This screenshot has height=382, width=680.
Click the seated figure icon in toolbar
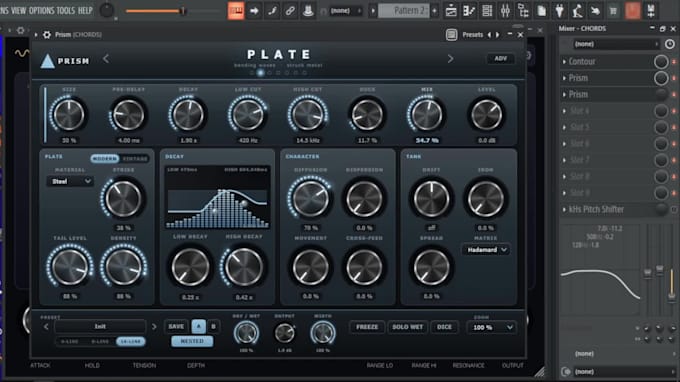(x=577, y=10)
